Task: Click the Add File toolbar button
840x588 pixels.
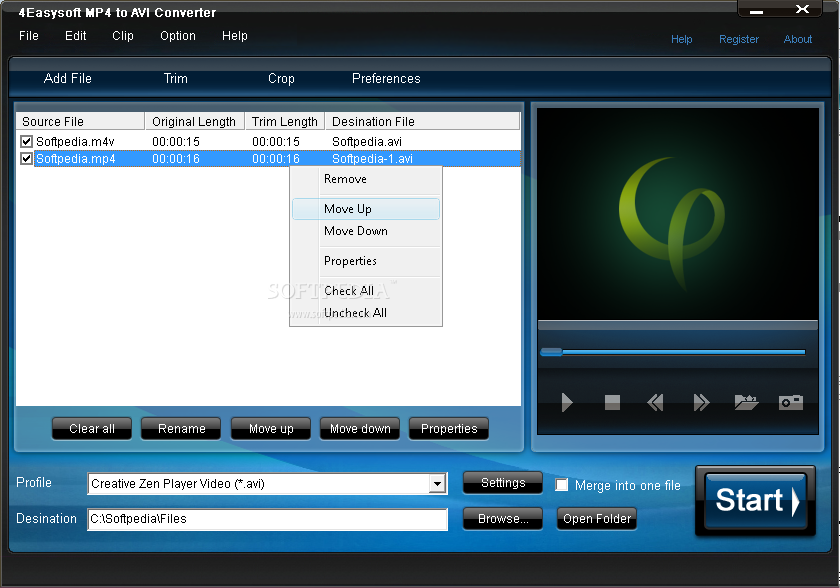Action: click(68, 79)
